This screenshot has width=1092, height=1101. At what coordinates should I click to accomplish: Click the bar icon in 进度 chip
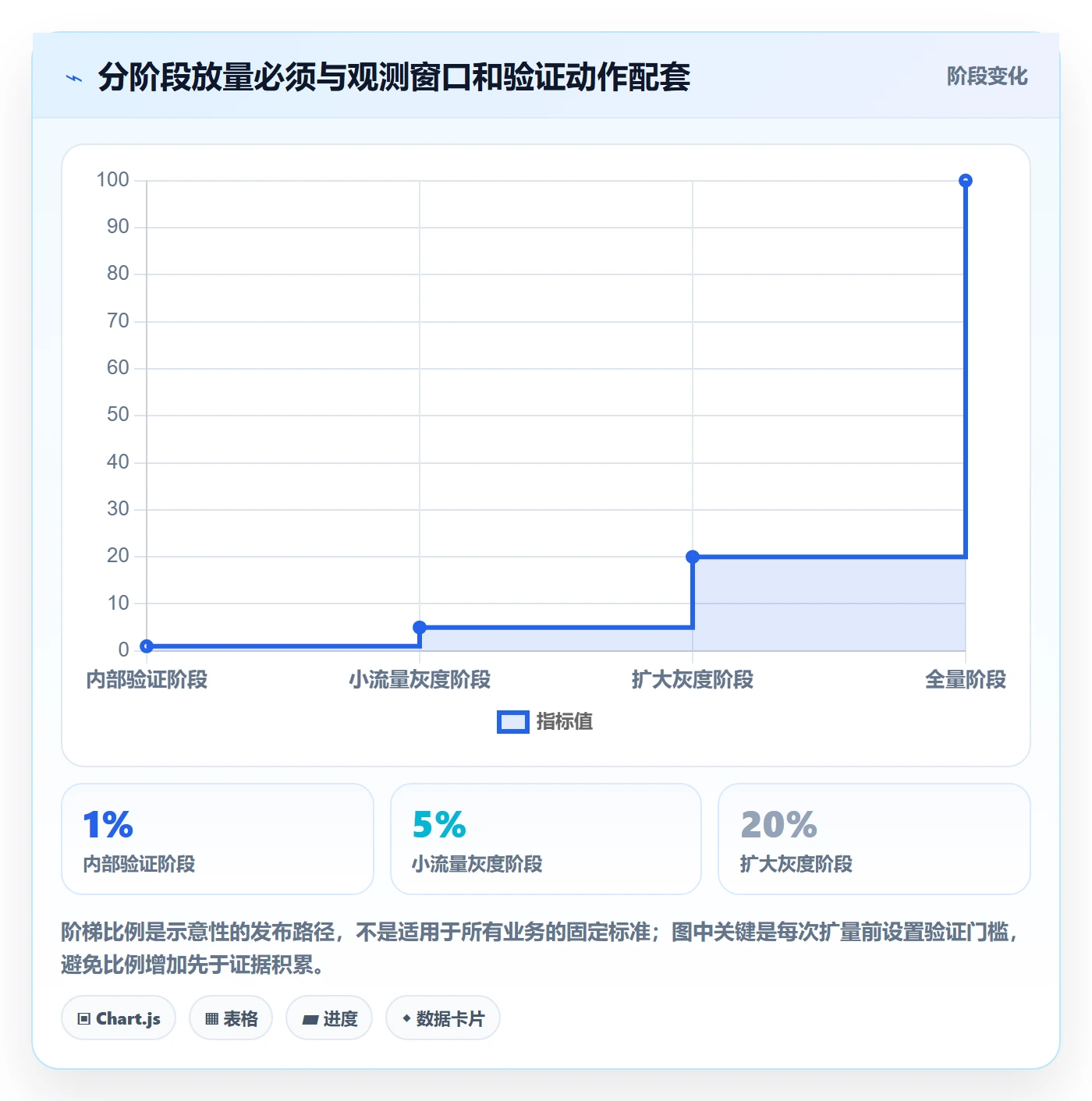[x=310, y=1019]
